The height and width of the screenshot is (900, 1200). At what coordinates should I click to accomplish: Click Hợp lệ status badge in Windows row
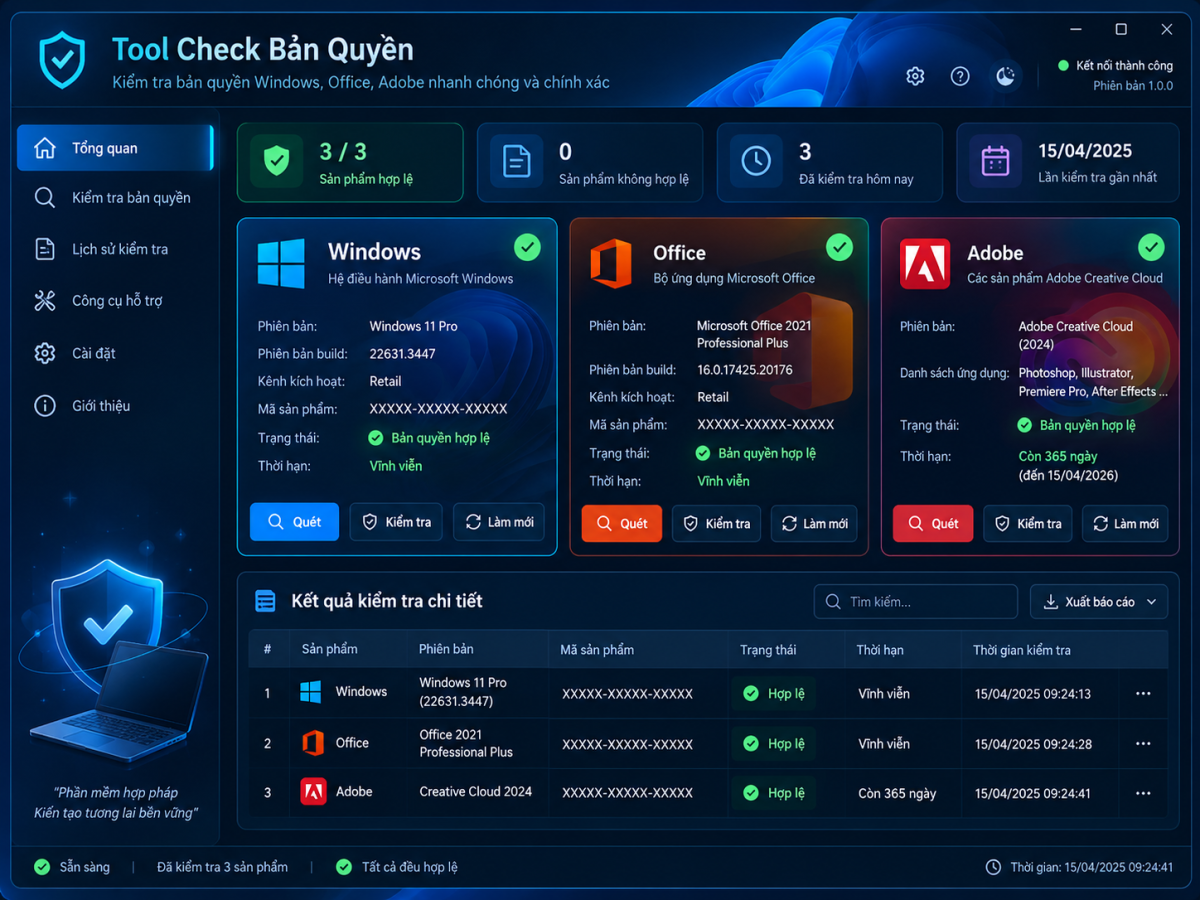(x=774, y=693)
